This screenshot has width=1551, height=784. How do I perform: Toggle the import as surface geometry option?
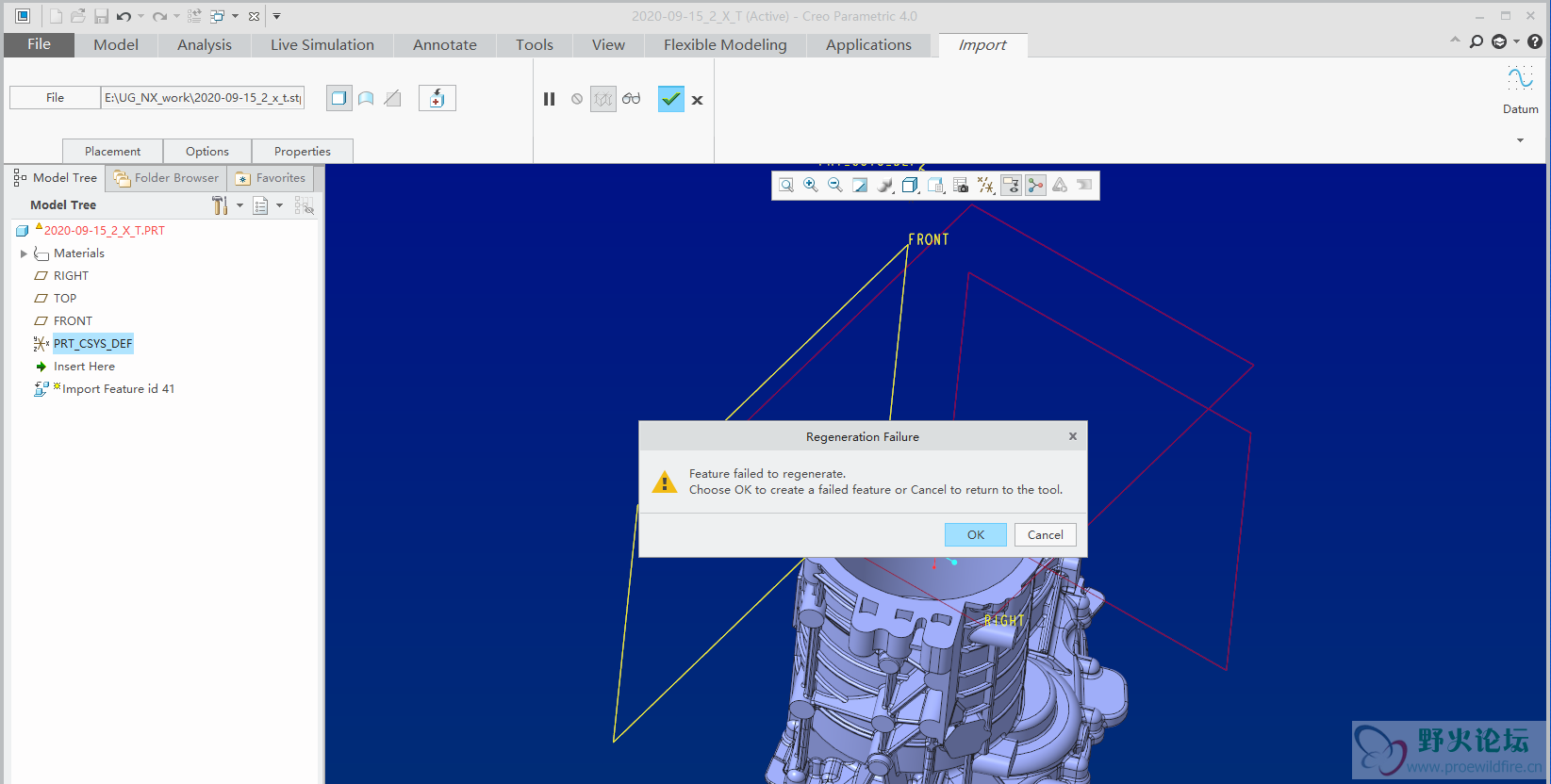tap(366, 98)
